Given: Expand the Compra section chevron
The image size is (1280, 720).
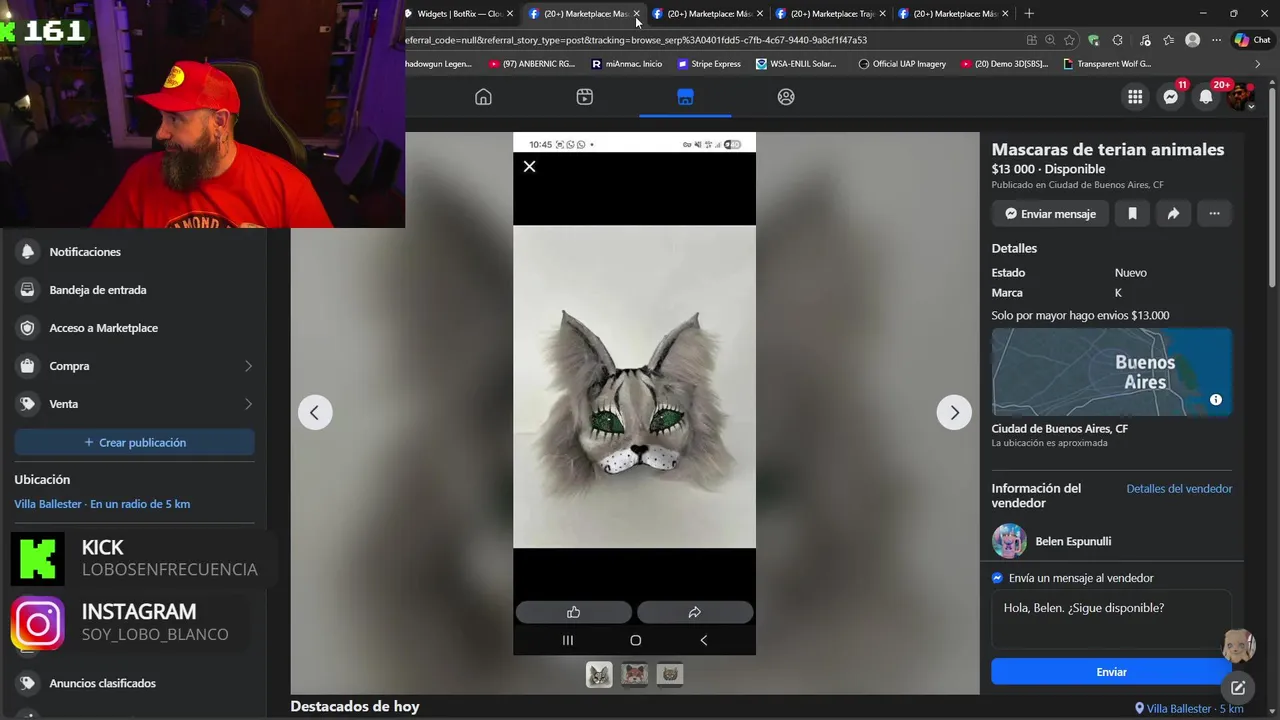Looking at the screenshot, I should [x=248, y=366].
